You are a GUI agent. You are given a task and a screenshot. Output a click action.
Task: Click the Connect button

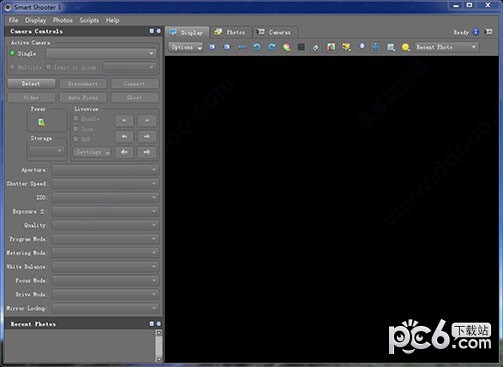tap(134, 84)
